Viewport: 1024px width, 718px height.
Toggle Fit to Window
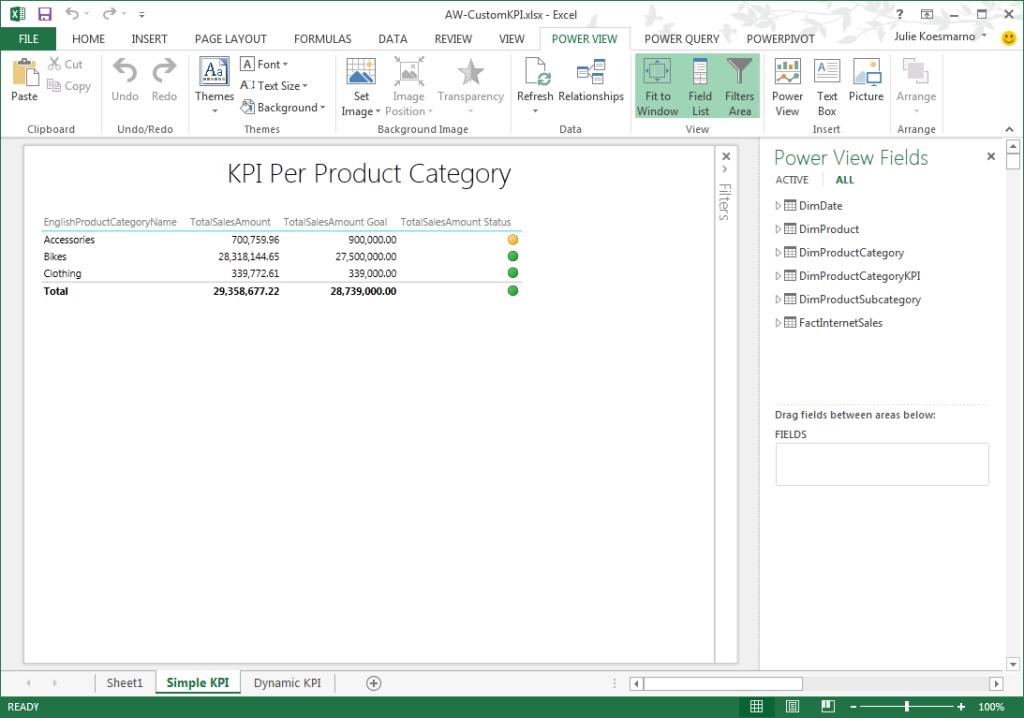[x=657, y=87]
